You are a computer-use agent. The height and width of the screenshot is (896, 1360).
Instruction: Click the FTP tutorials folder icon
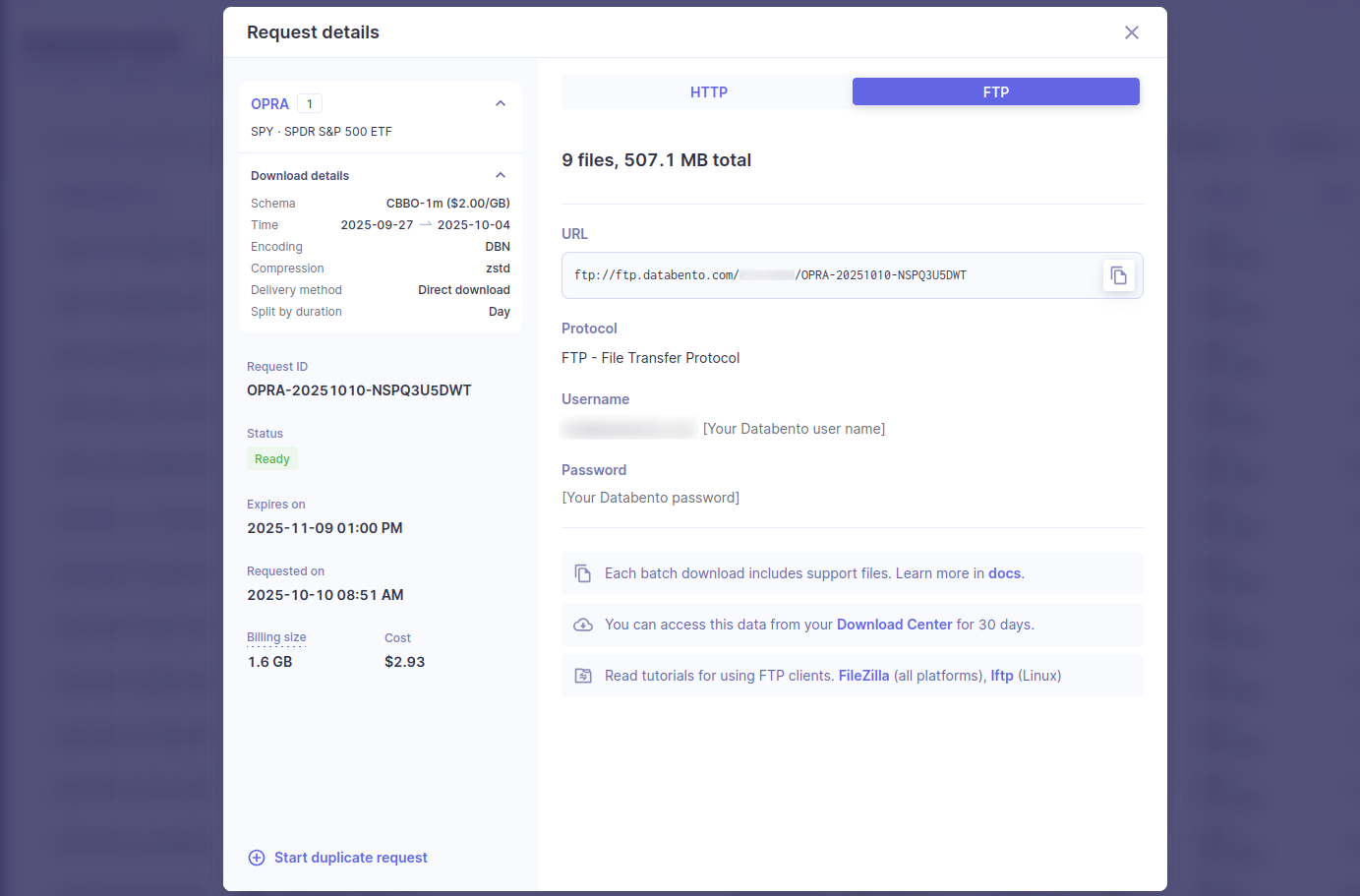[583, 676]
